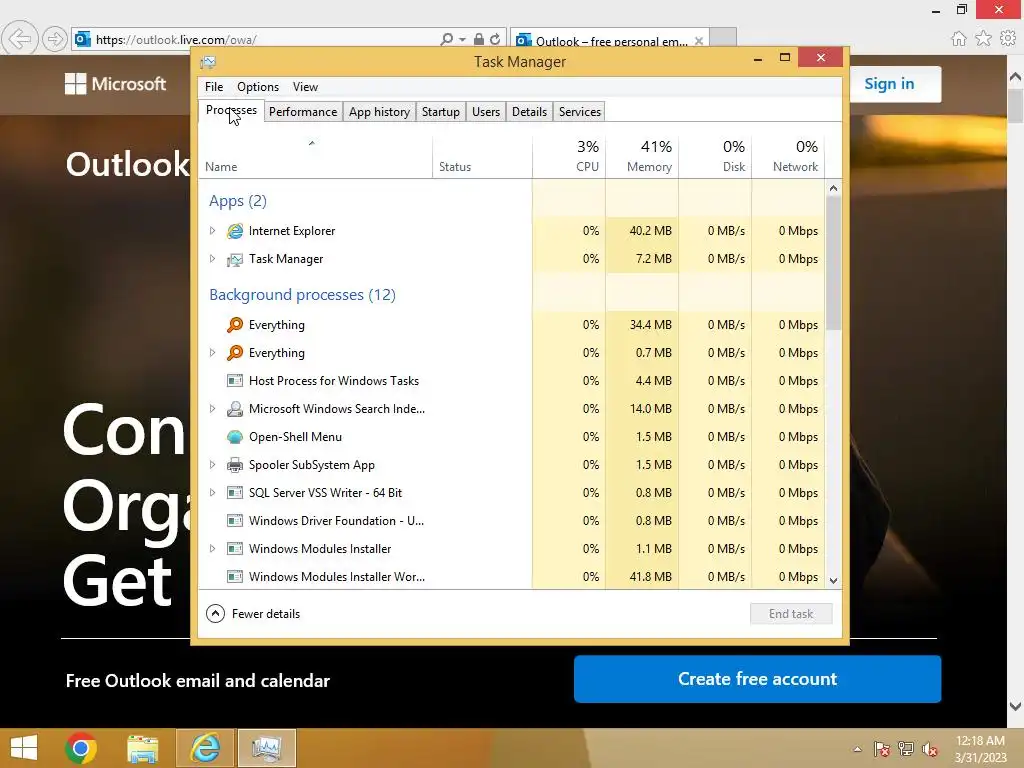The height and width of the screenshot is (768, 1024).
Task: Click the Internet Explorer back arrow
Action: [x=20, y=39]
